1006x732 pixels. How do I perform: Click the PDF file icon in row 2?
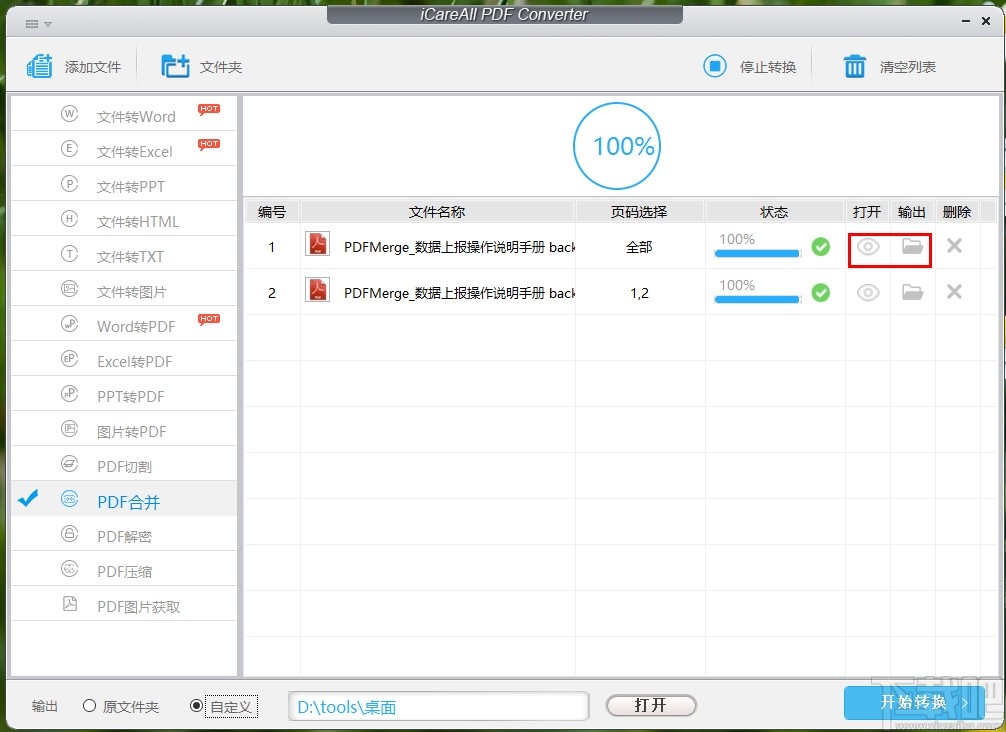[318, 290]
